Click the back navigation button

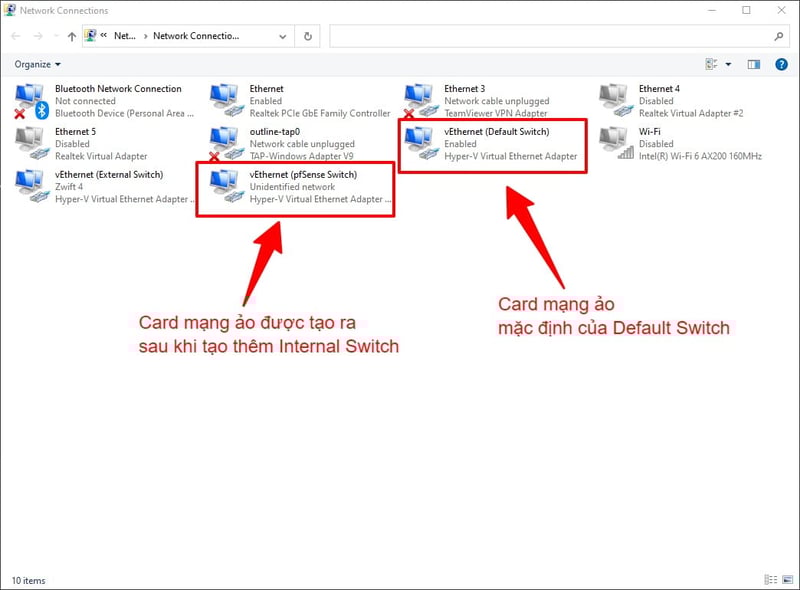pyautogui.click(x=15, y=36)
